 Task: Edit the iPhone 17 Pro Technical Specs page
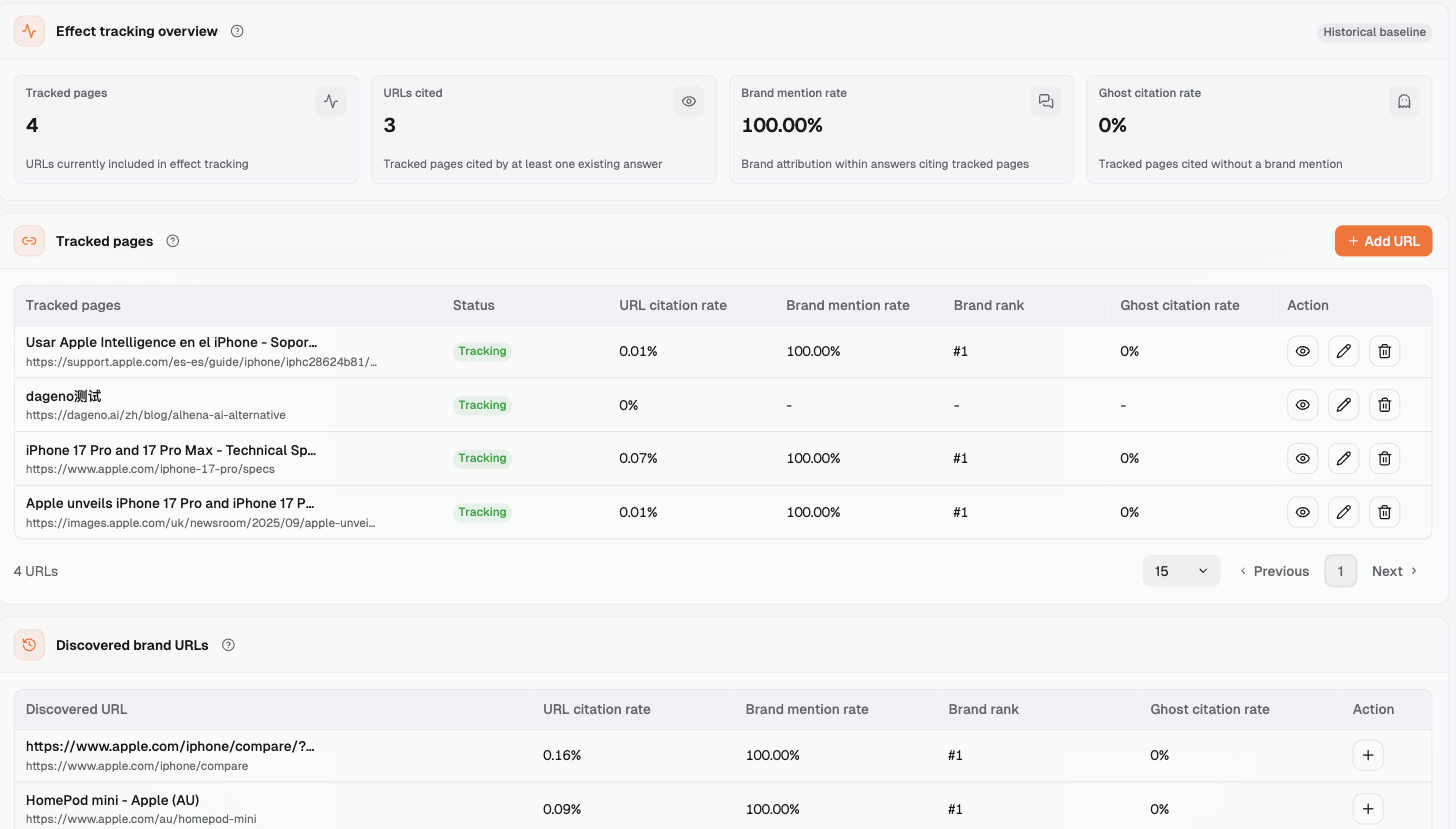(1344, 458)
